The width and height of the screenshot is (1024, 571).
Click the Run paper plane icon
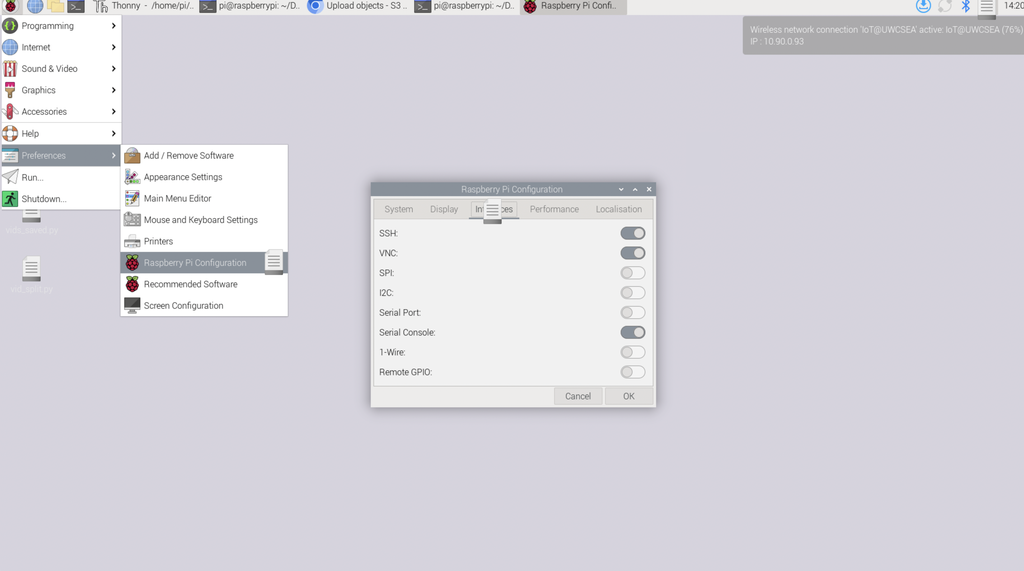(10, 177)
